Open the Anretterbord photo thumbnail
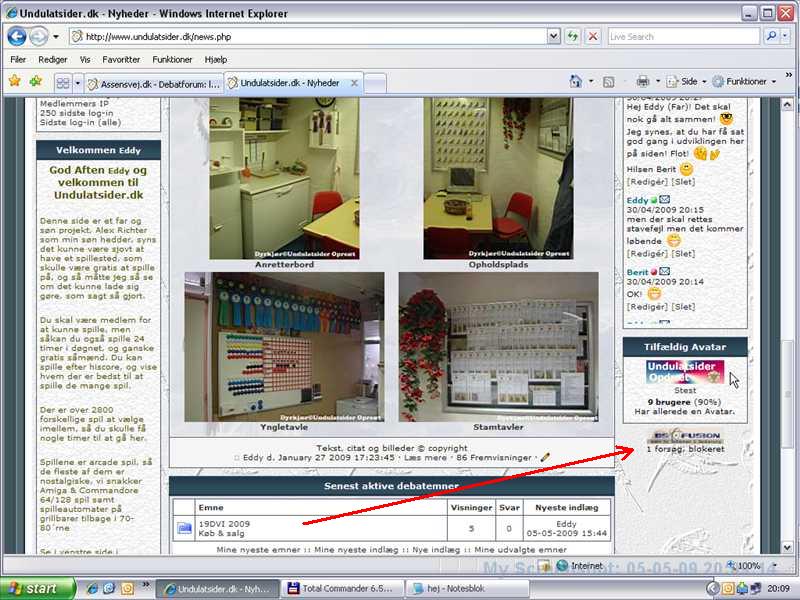The image size is (800, 600). pyautogui.click(x=284, y=179)
